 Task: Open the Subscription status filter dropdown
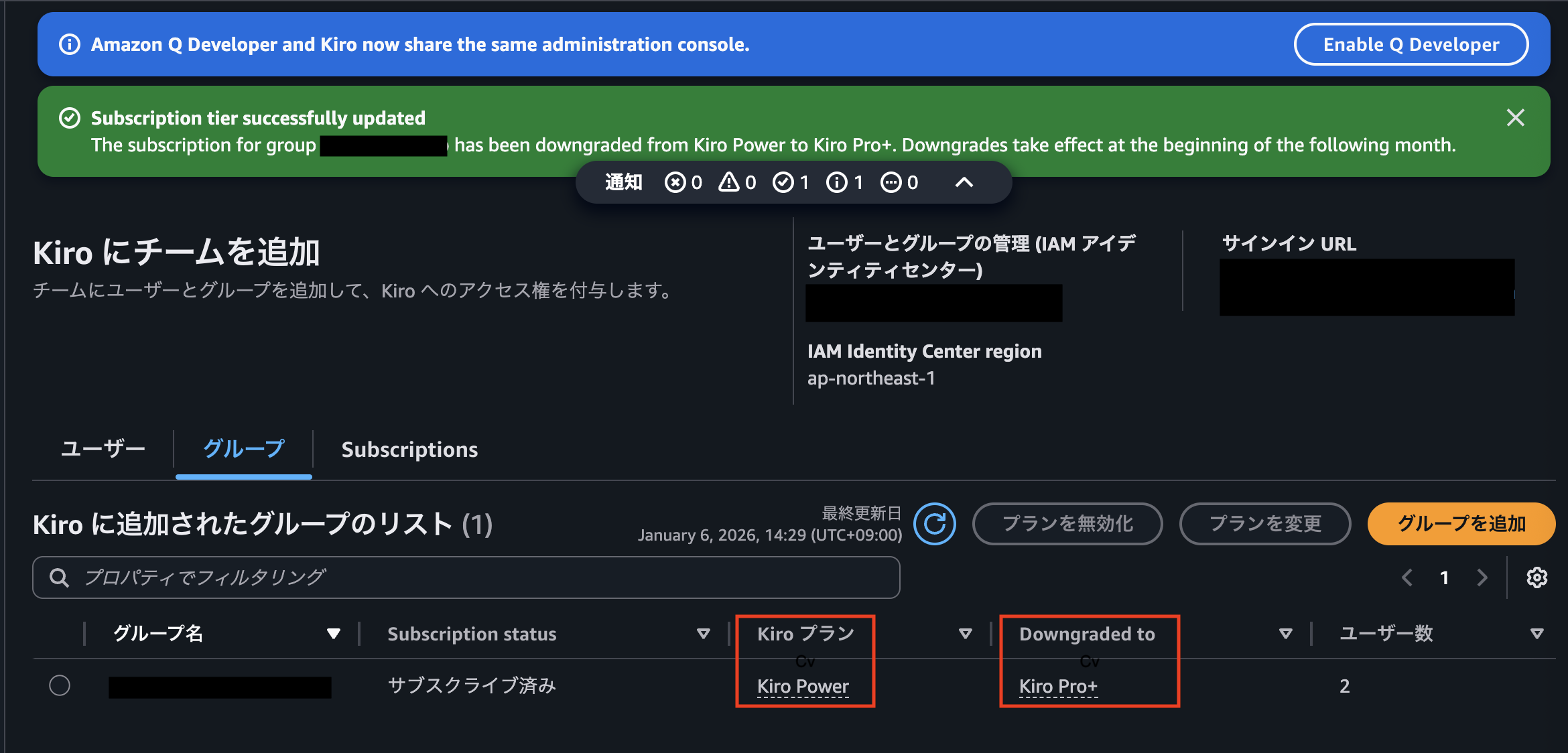point(703,633)
